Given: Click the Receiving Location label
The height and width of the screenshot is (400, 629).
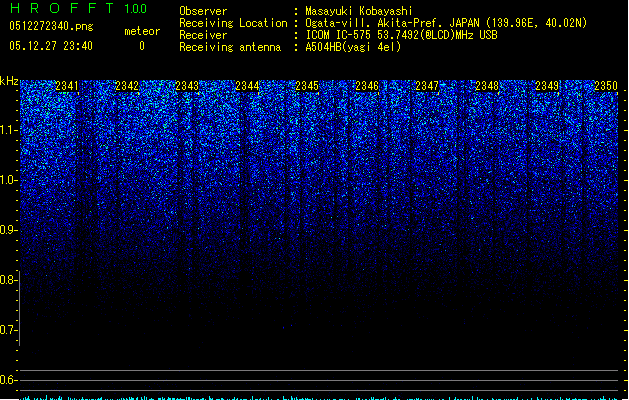Looking at the screenshot, I should 233,23.
